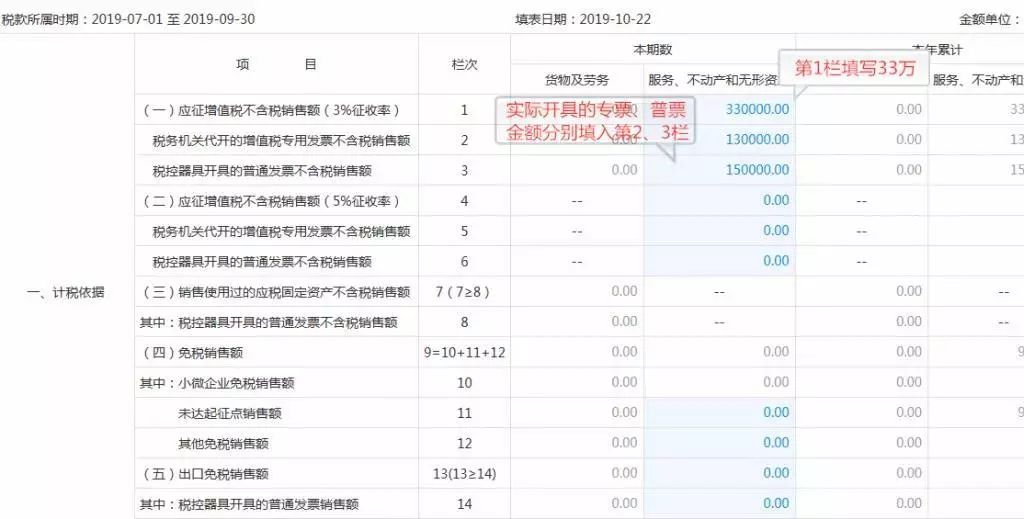Click row 10 goods current-period 0.00 cell

tap(577, 382)
